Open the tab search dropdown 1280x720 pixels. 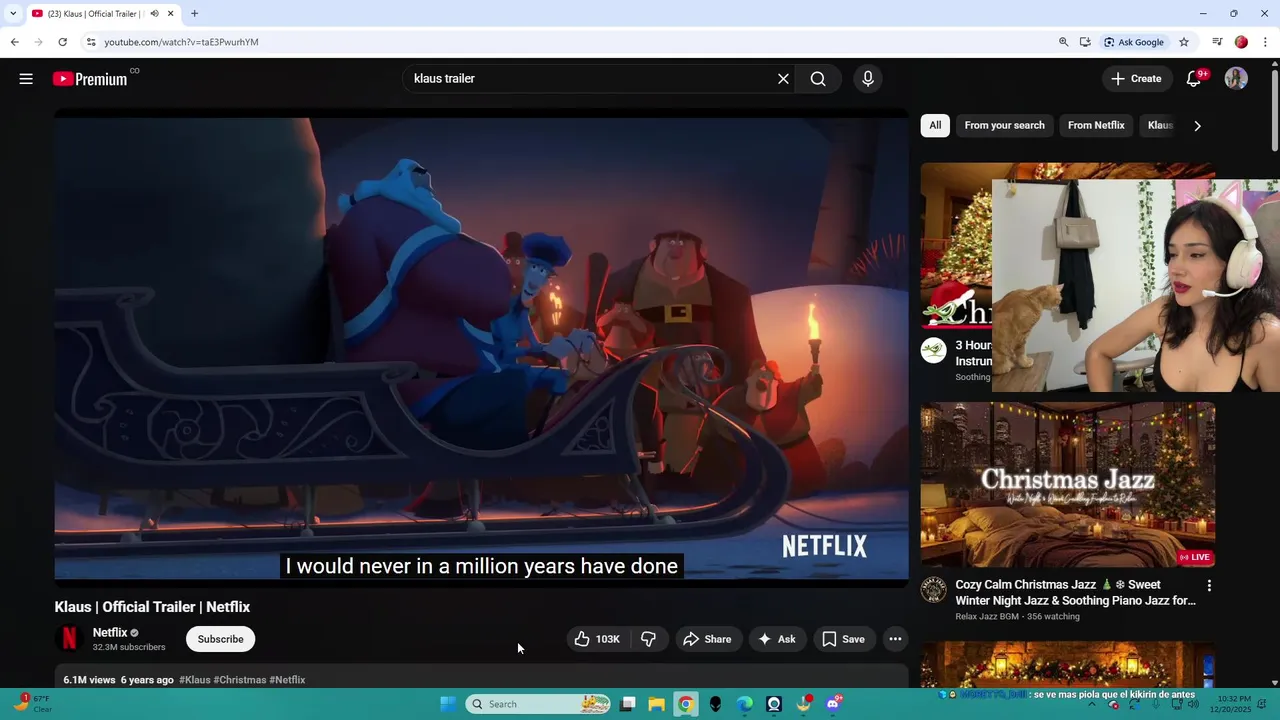12,14
